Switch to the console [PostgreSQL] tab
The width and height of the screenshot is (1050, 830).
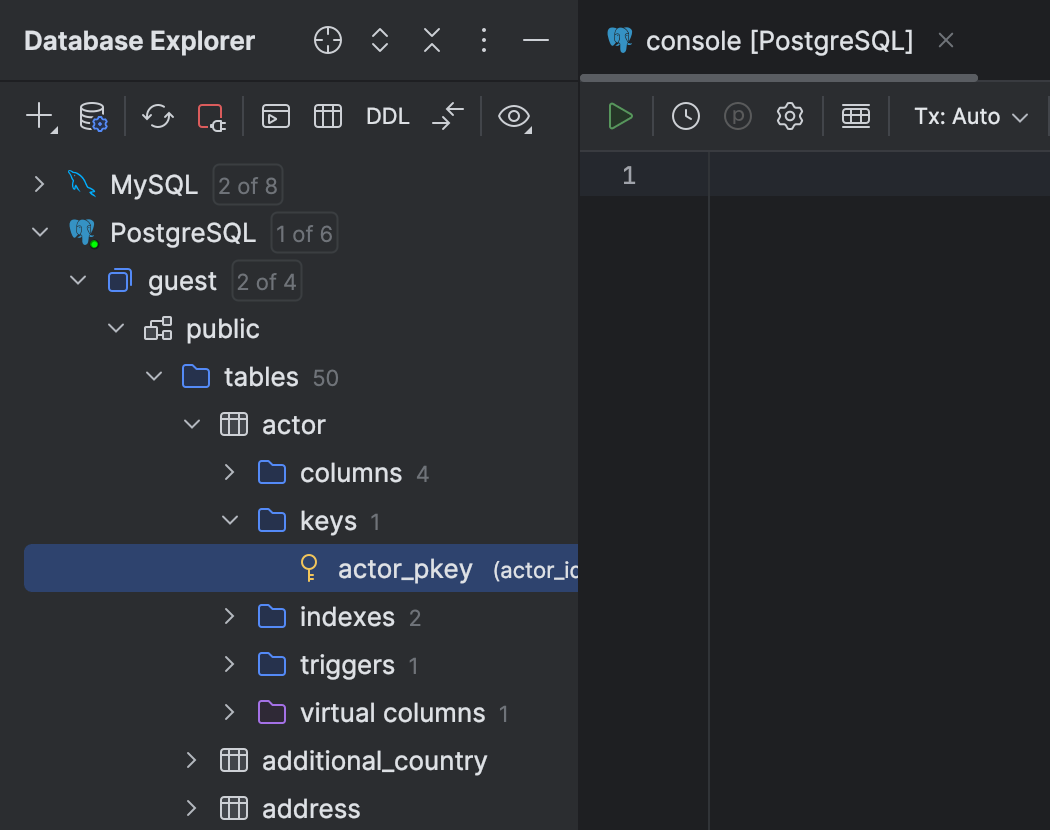[x=780, y=41]
